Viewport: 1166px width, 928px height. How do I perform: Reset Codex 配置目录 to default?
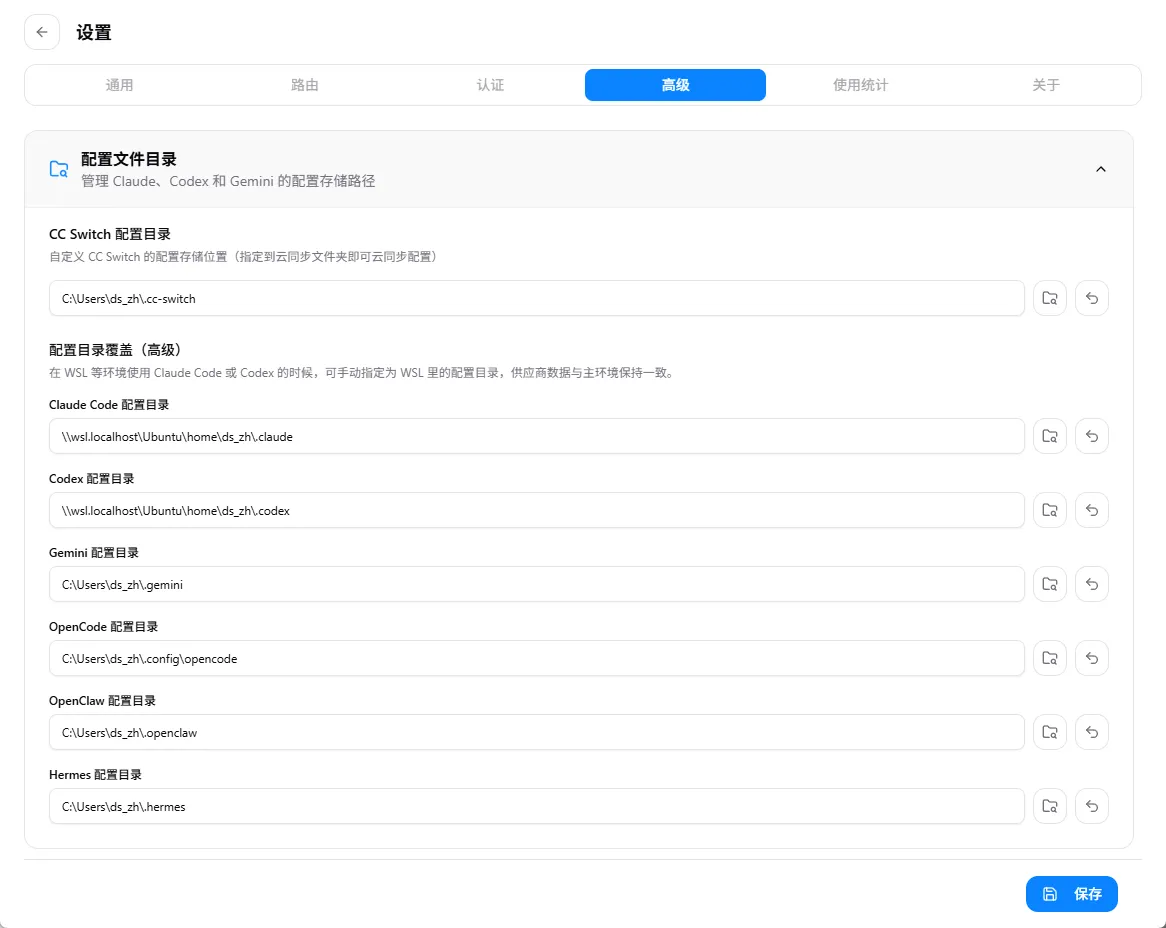click(x=1092, y=510)
